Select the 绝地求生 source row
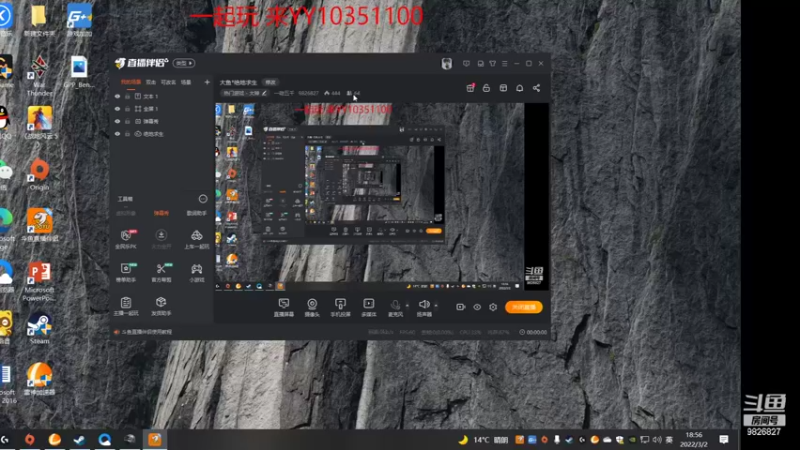The height and width of the screenshot is (450, 800). pyautogui.click(x=162, y=134)
